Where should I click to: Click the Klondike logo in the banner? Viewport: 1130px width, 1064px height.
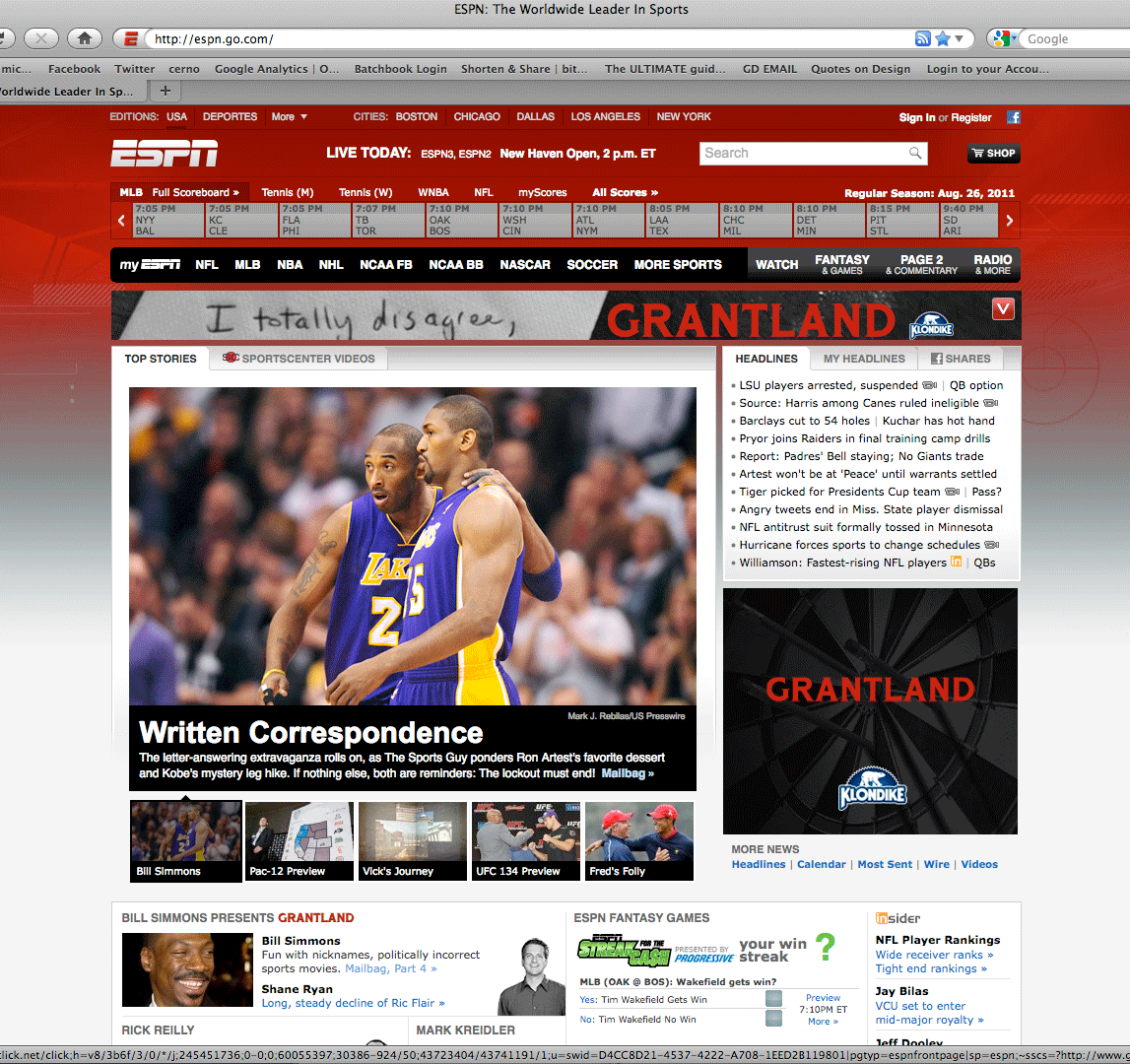pos(931,326)
